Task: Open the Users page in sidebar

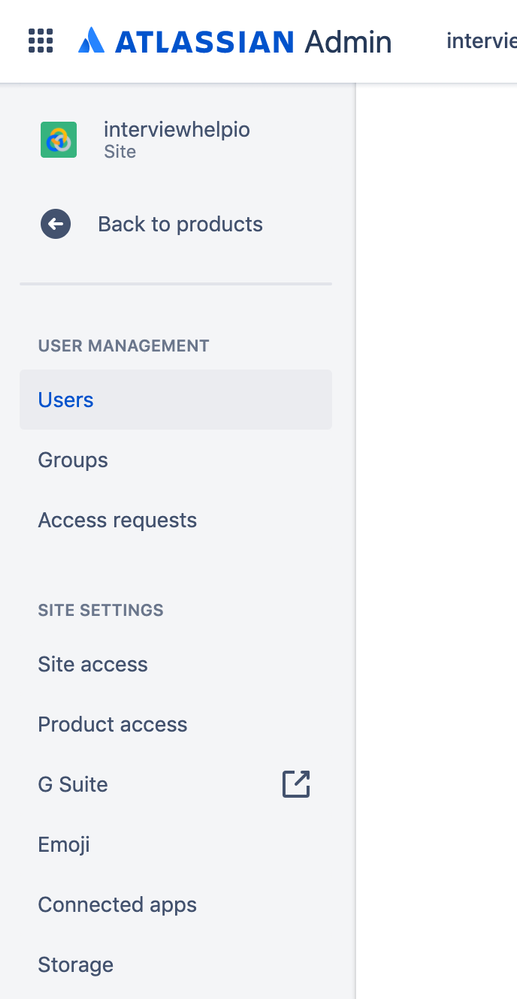Action: tap(176, 399)
